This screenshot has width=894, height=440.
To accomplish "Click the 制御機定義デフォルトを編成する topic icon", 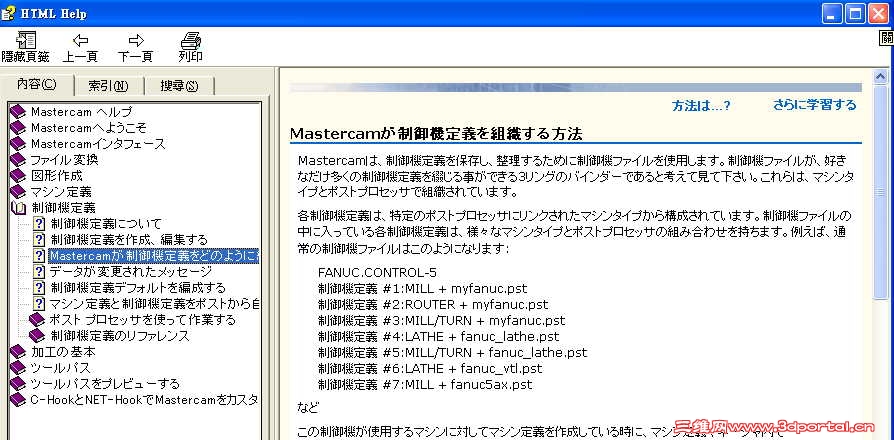I will (39, 287).
